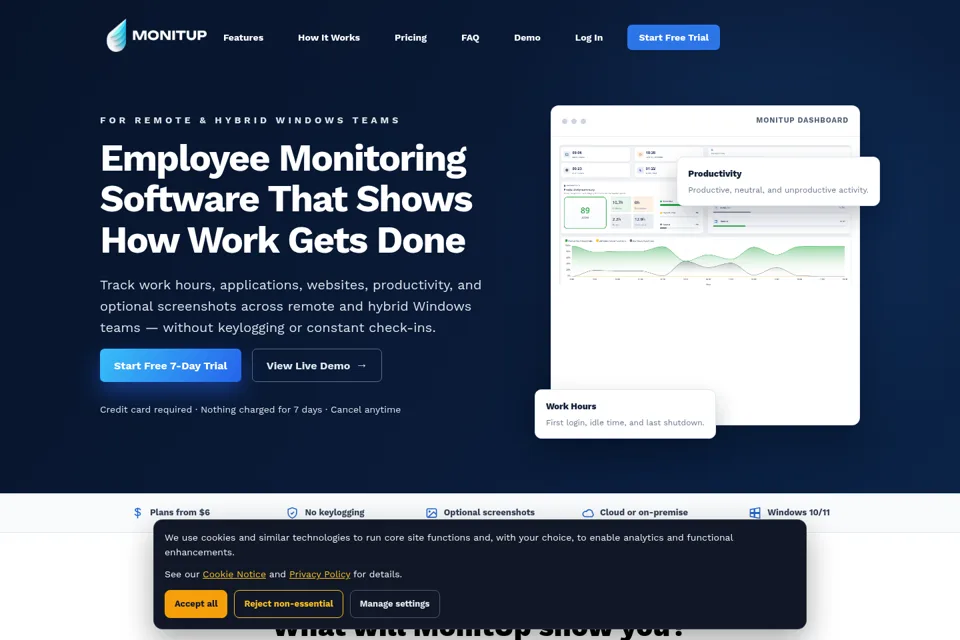960x640 pixels.
Task: Open the Pricing page link
Action: (410, 37)
